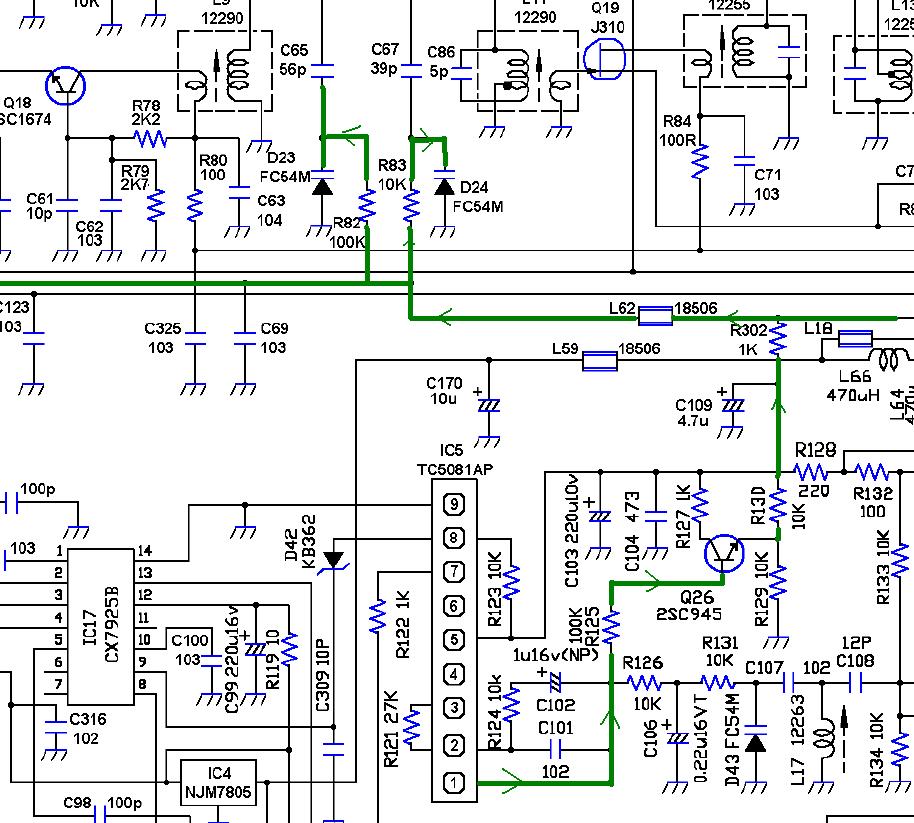Click capacitor C71 103 symbol
This screenshot has height=823, width=914.
coord(744,161)
